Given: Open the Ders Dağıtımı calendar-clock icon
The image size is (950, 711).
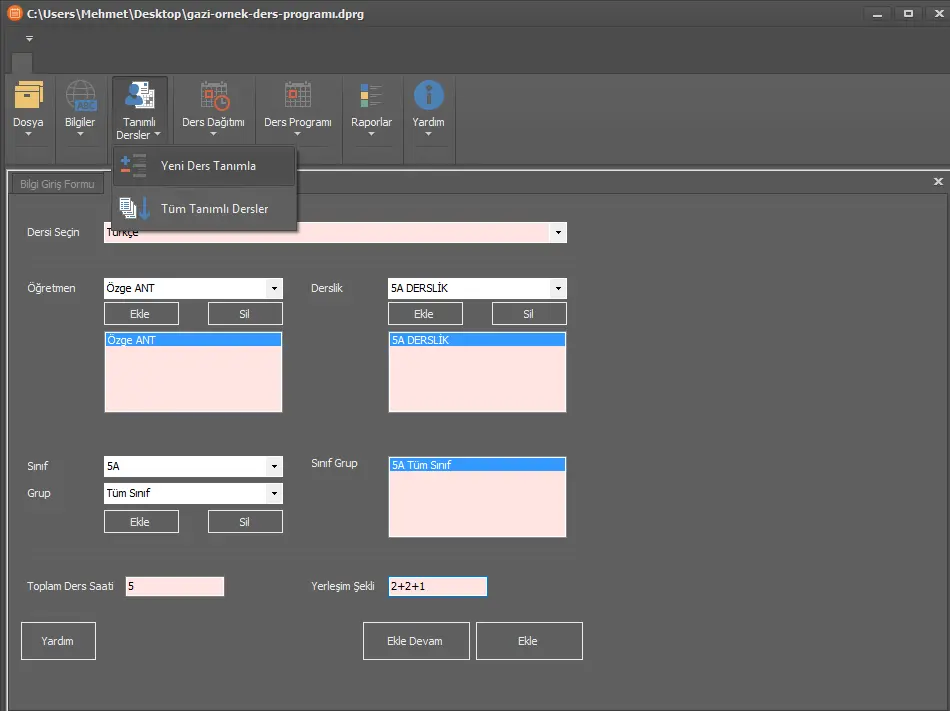Looking at the screenshot, I should [213, 96].
